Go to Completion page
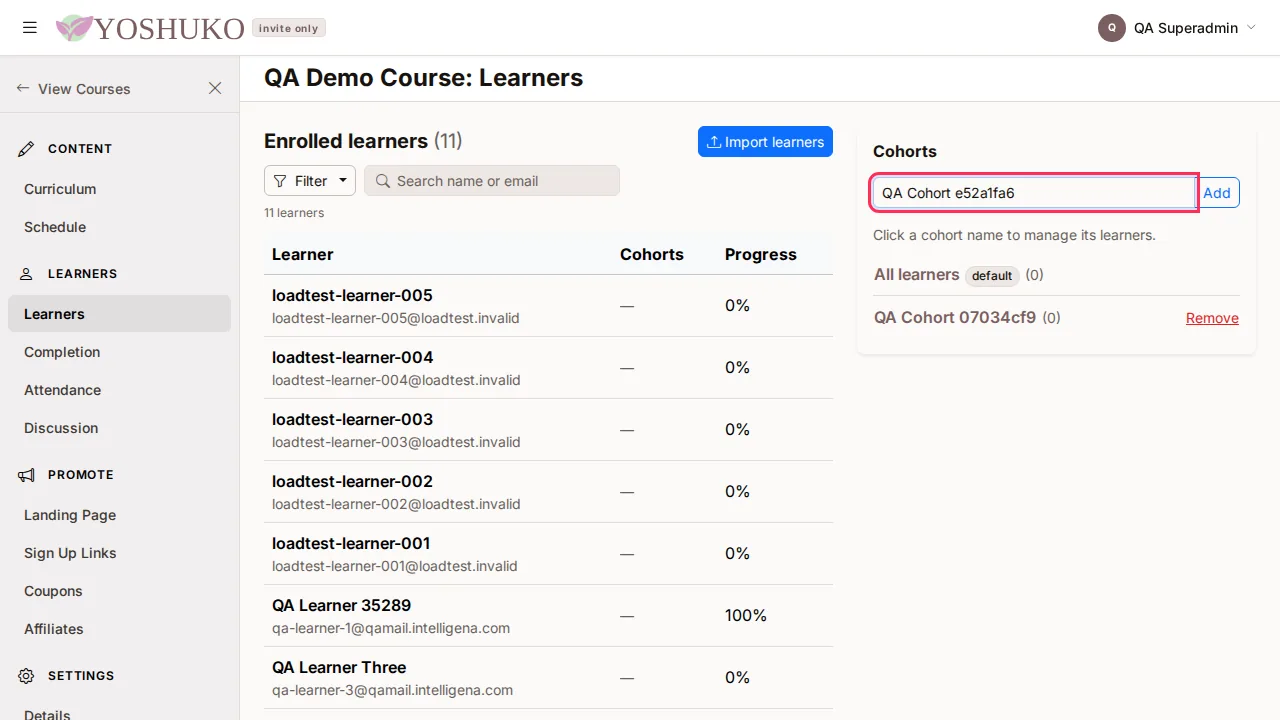This screenshot has width=1280, height=720. point(62,352)
